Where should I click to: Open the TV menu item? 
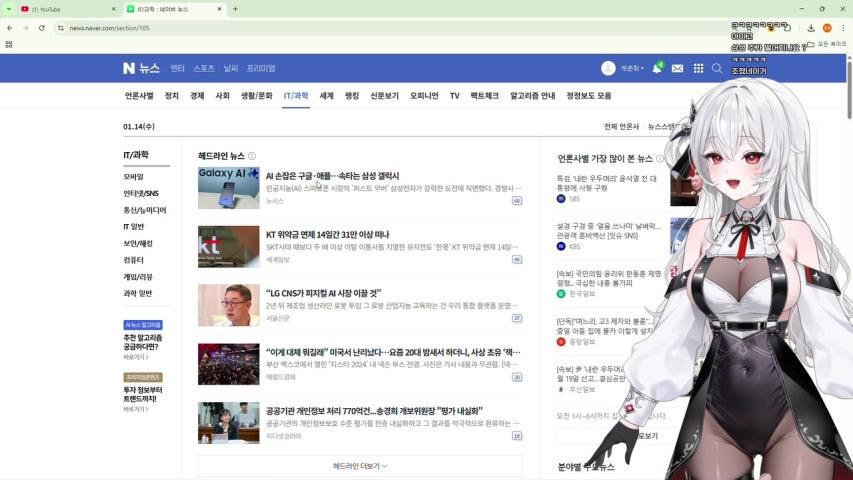click(x=455, y=96)
